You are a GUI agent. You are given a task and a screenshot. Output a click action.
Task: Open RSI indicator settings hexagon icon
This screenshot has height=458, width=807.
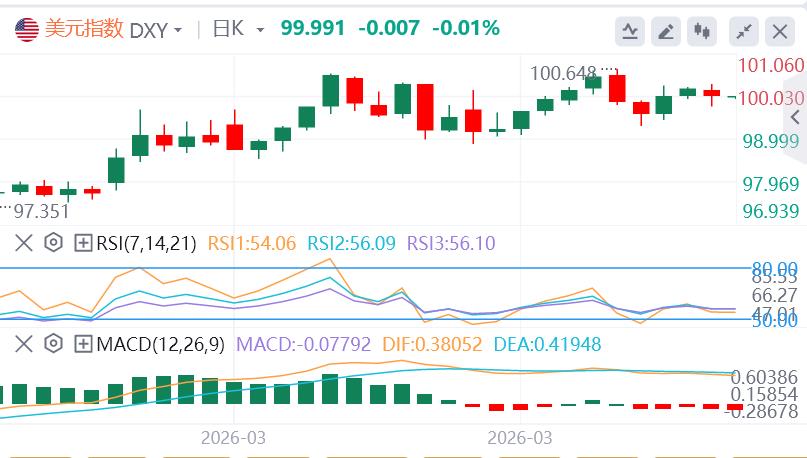click(x=54, y=243)
